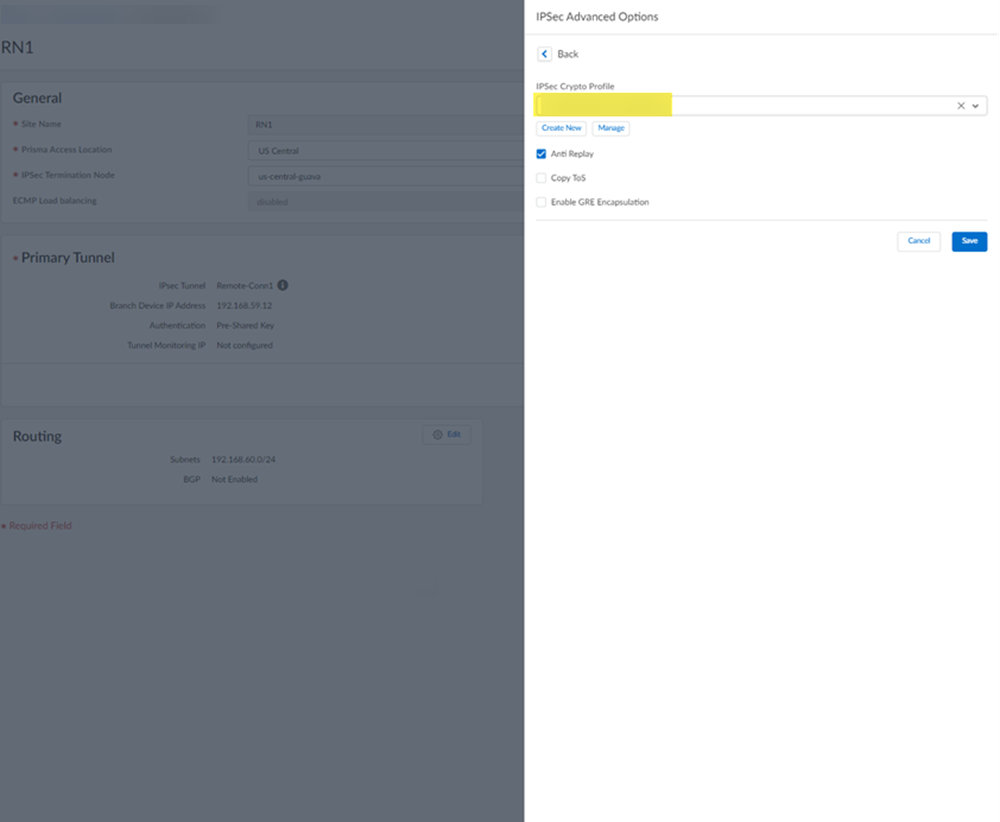Open the Manage profiles button
The height and width of the screenshot is (822, 1000).
point(611,128)
